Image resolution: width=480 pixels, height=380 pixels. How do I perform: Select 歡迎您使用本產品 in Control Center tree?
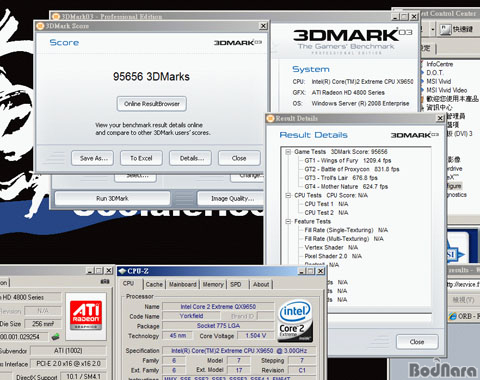click(x=452, y=99)
